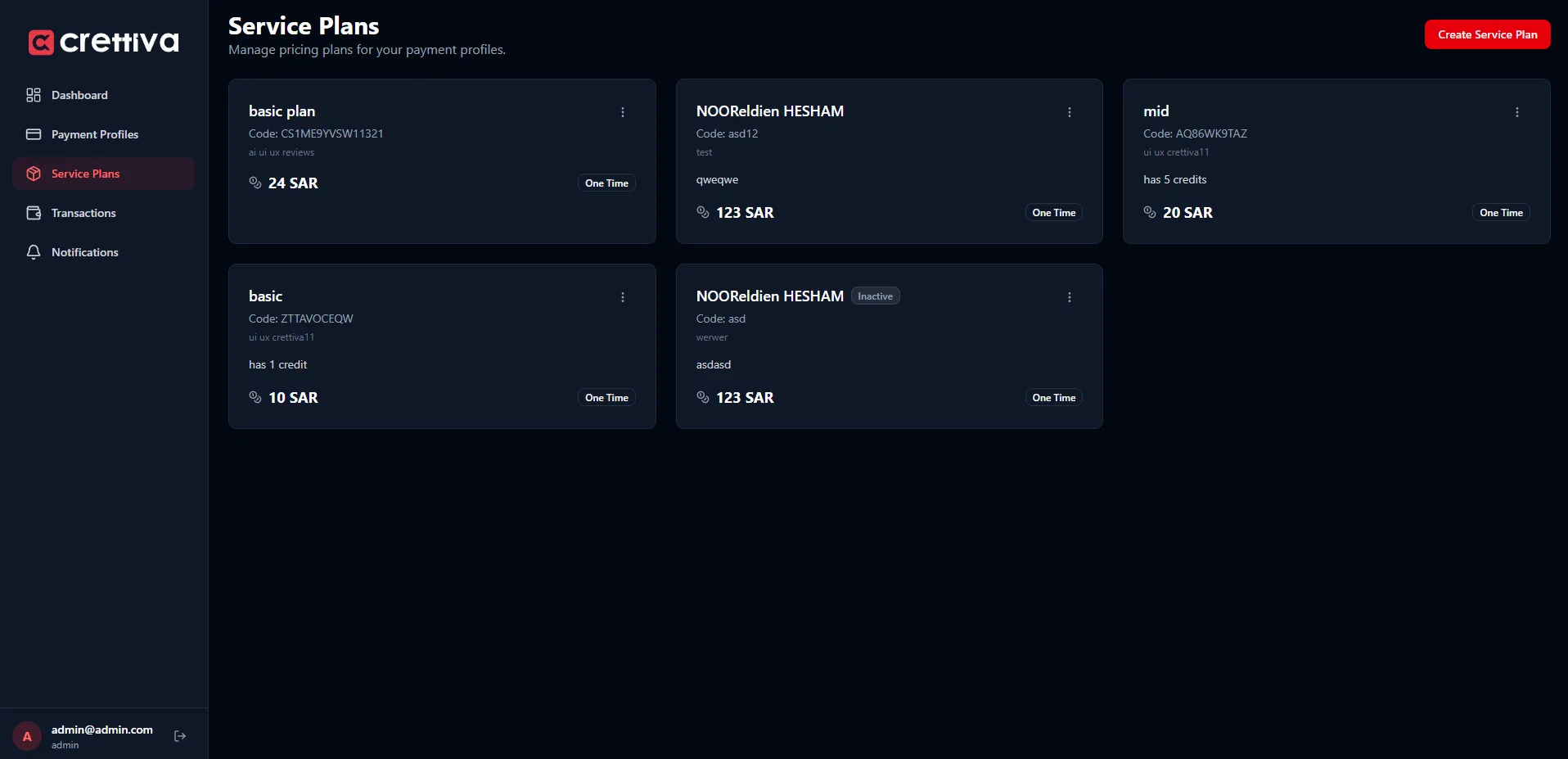Open three-dot menu on basic ZTTAVOCEQW card
The height and width of the screenshot is (759, 1568).
623,297
